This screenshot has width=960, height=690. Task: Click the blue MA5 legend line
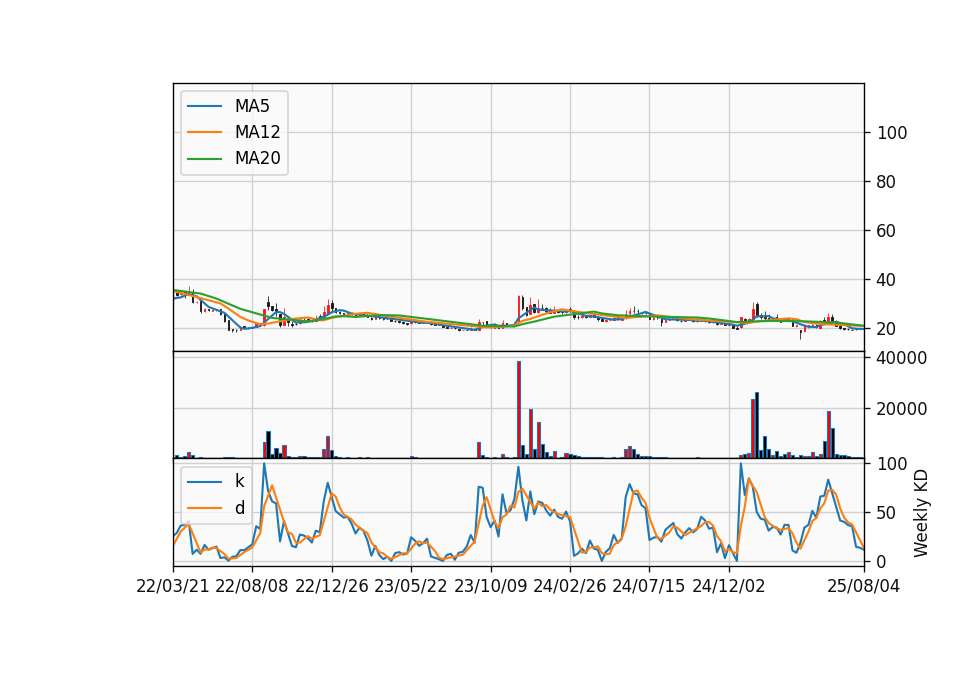click(x=204, y=106)
